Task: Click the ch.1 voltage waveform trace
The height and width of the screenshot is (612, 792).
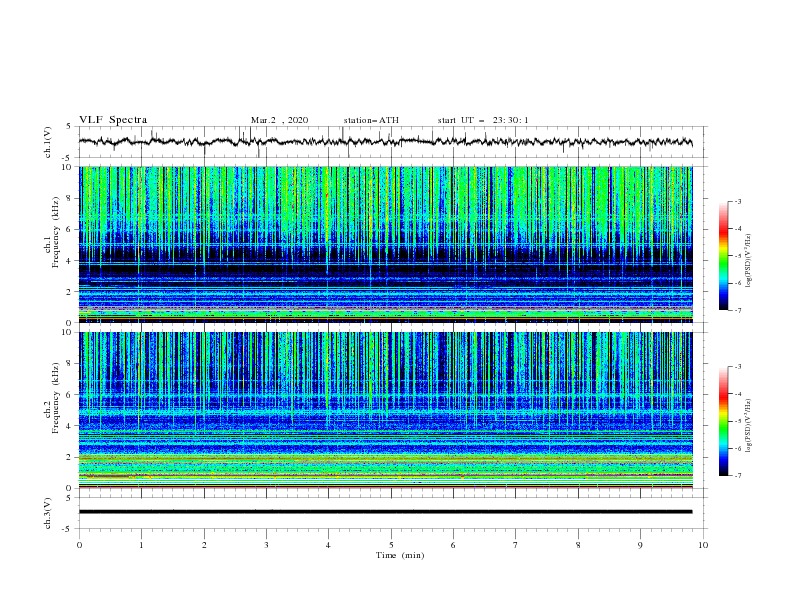Action: 386,142
